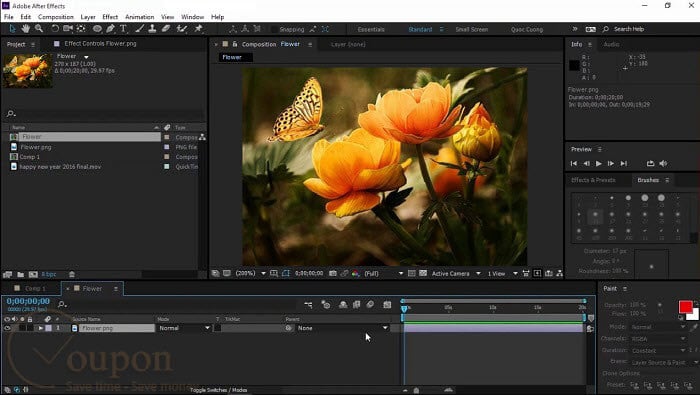Image resolution: width=700 pixels, height=395 pixels.
Task: Toggle the Snapping checkbox
Action: [x=274, y=29]
